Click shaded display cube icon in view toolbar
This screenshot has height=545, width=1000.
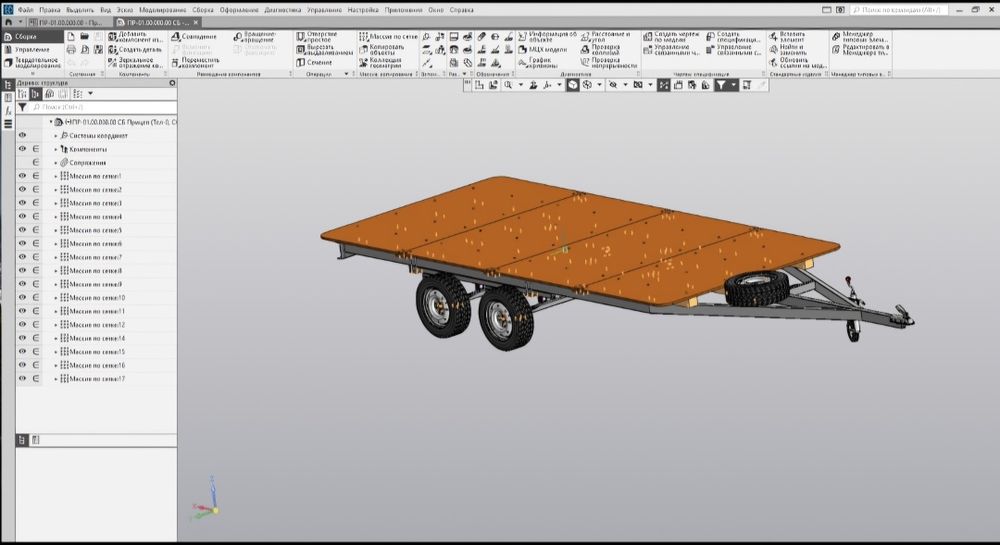(x=573, y=85)
